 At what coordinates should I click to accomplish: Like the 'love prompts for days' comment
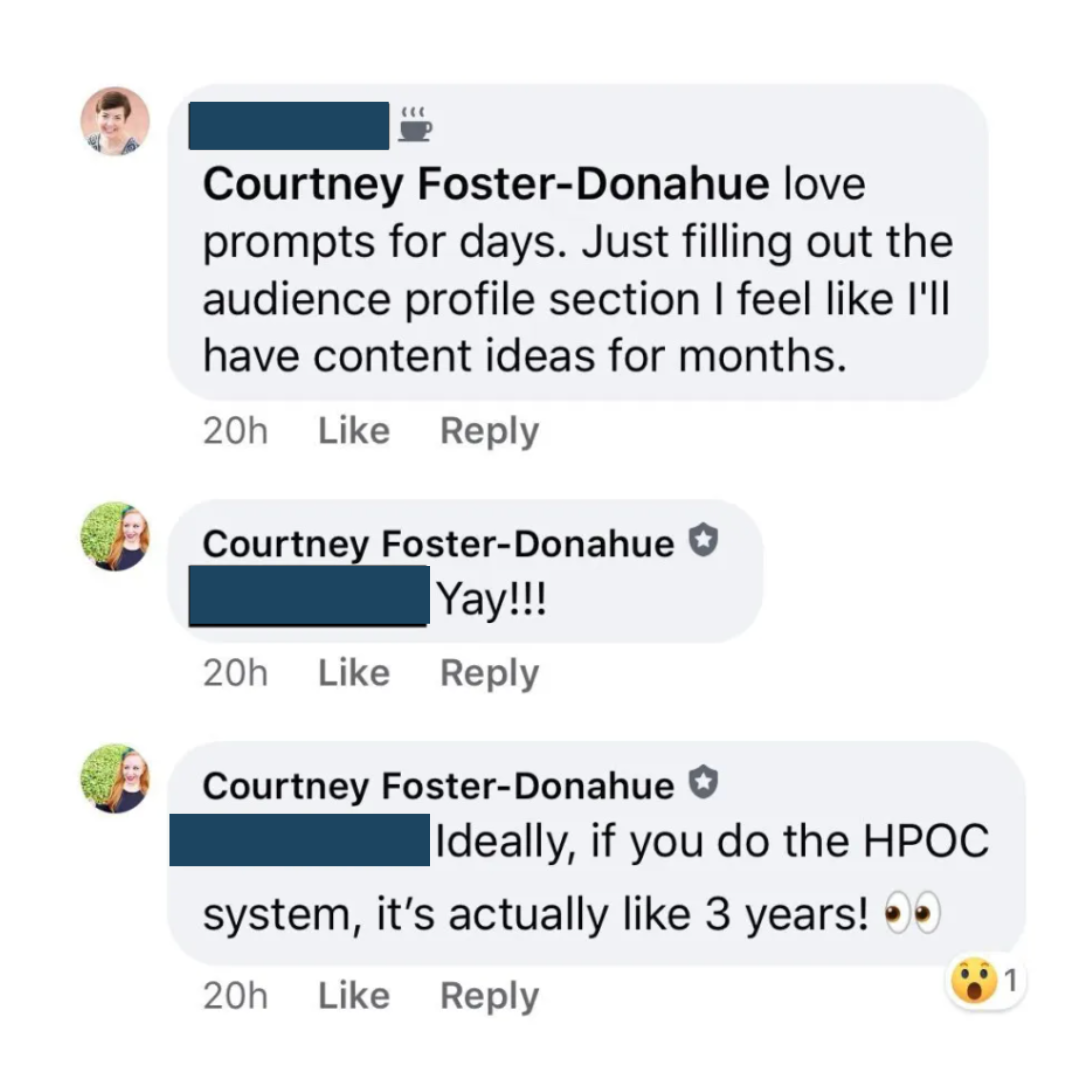click(354, 431)
